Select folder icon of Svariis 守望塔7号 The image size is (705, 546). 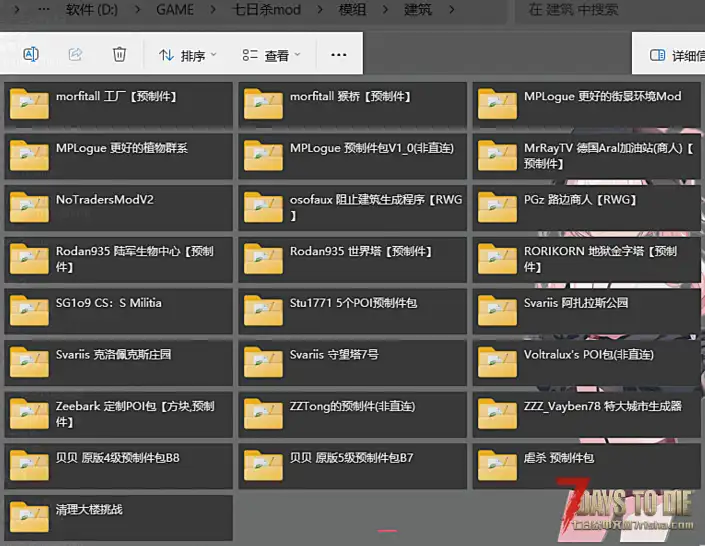click(x=263, y=362)
